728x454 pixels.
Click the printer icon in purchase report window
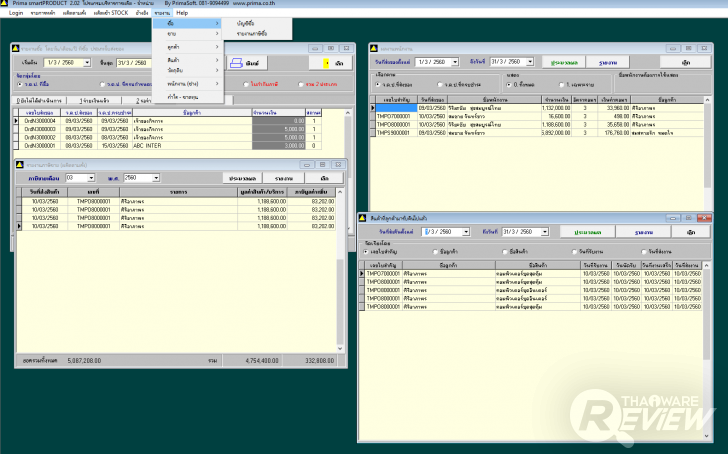[236, 63]
